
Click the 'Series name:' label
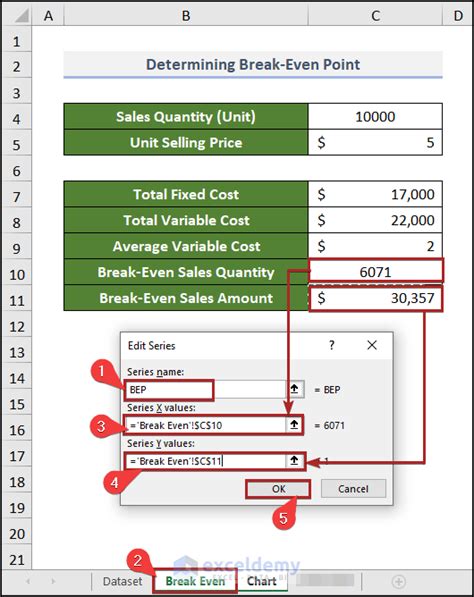[x=155, y=372]
